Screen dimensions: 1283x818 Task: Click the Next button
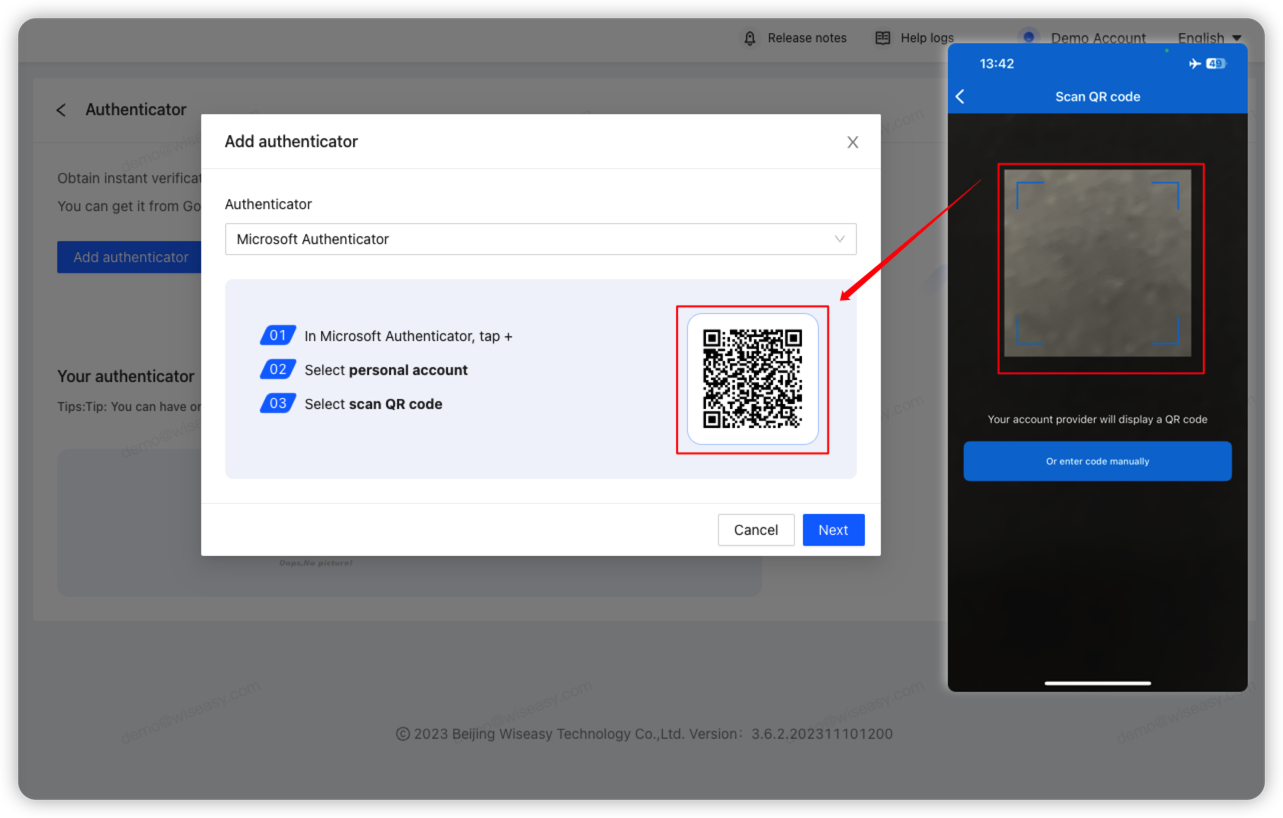pyautogui.click(x=833, y=530)
